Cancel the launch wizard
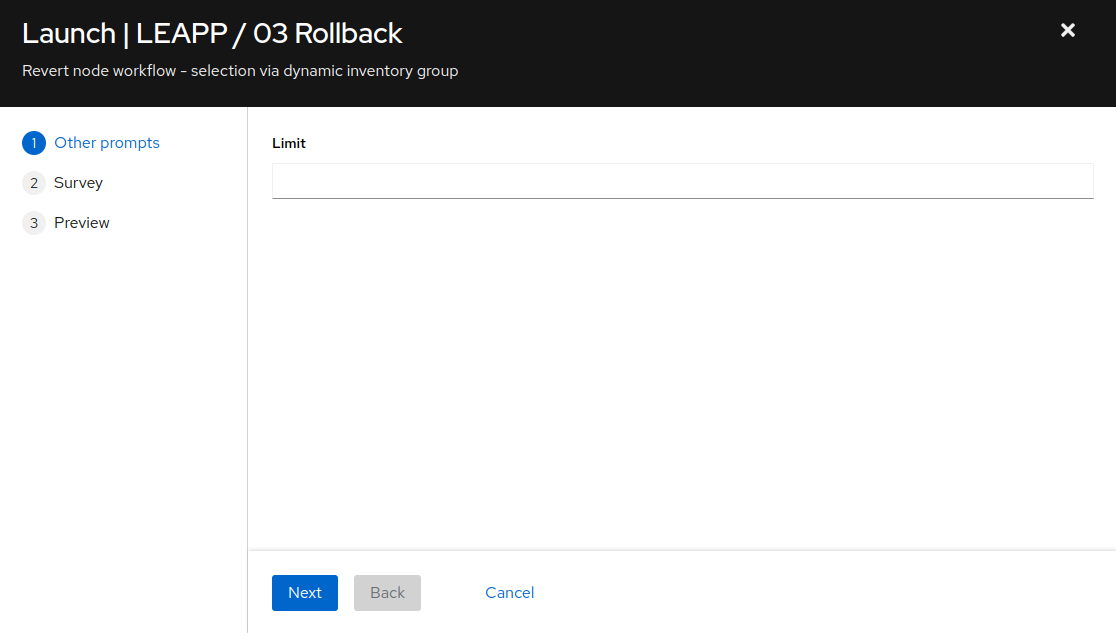The width and height of the screenshot is (1116, 633). click(x=510, y=592)
